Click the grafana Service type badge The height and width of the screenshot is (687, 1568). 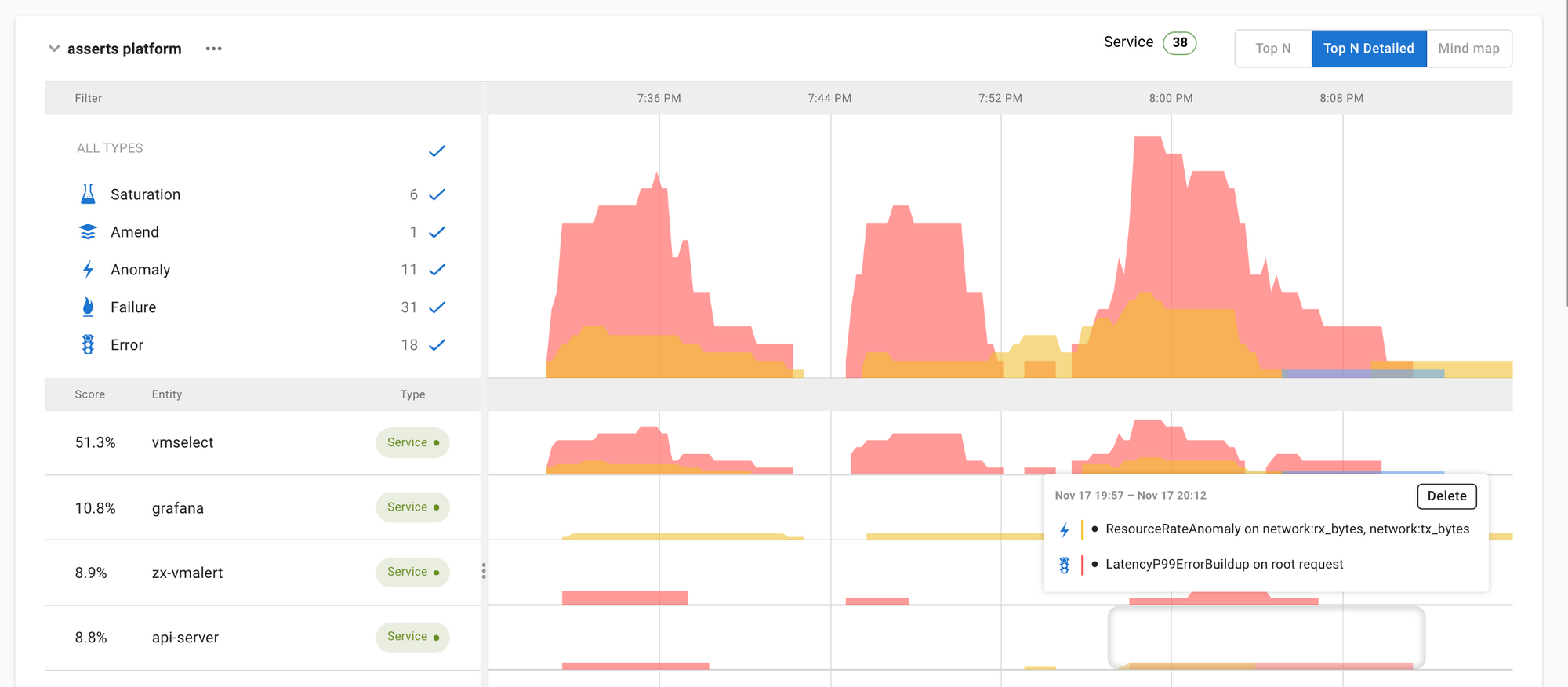click(412, 507)
